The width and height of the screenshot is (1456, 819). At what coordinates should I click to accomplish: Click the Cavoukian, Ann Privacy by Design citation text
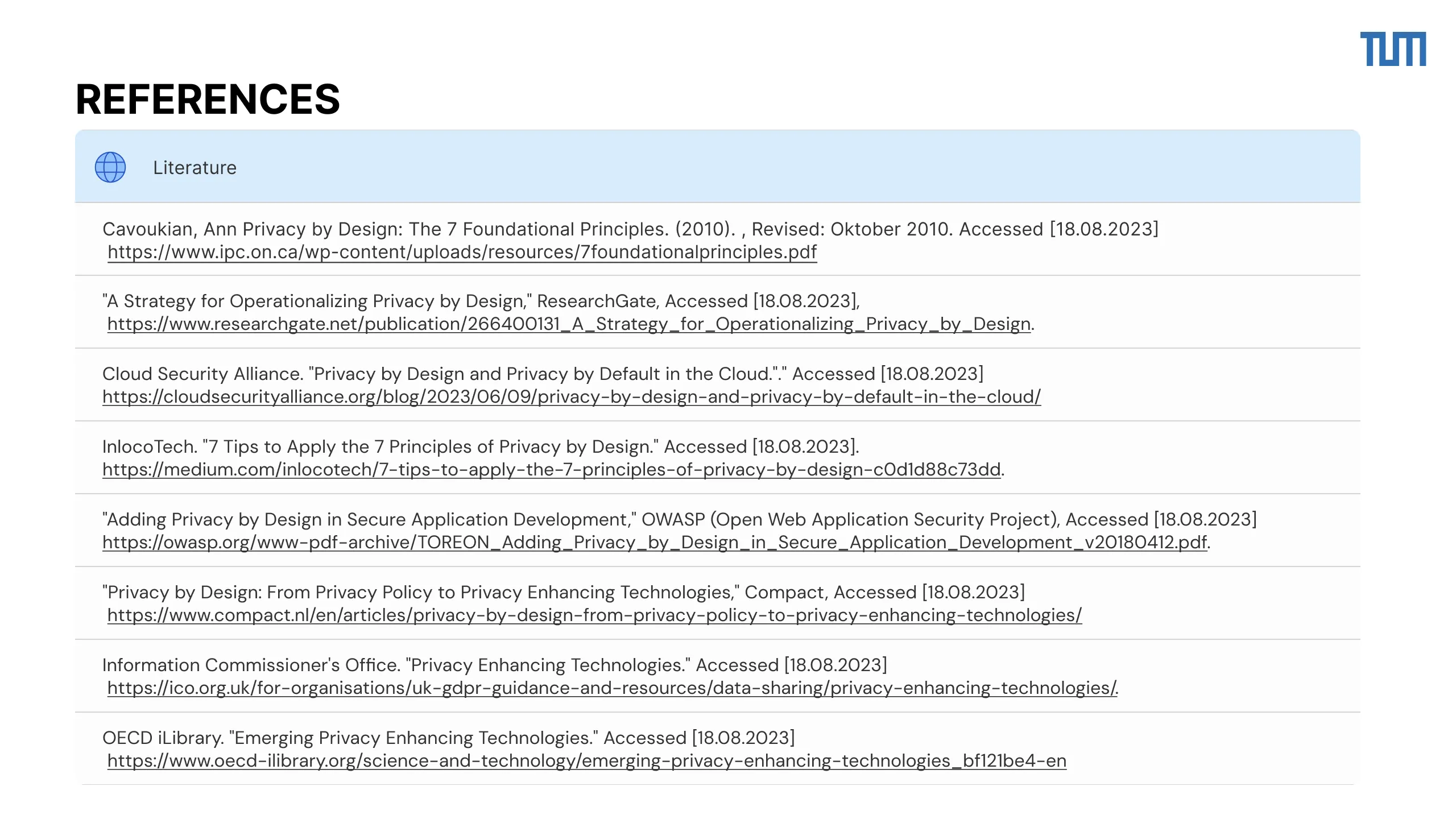(x=630, y=229)
